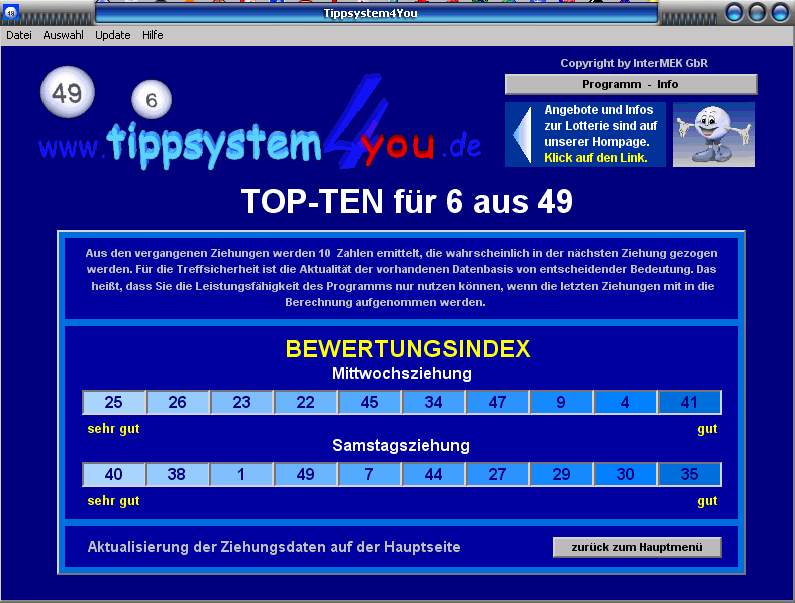Click the 'Klick auf den Link.' text
This screenshot has width=795, height=603.
point(596,158)
